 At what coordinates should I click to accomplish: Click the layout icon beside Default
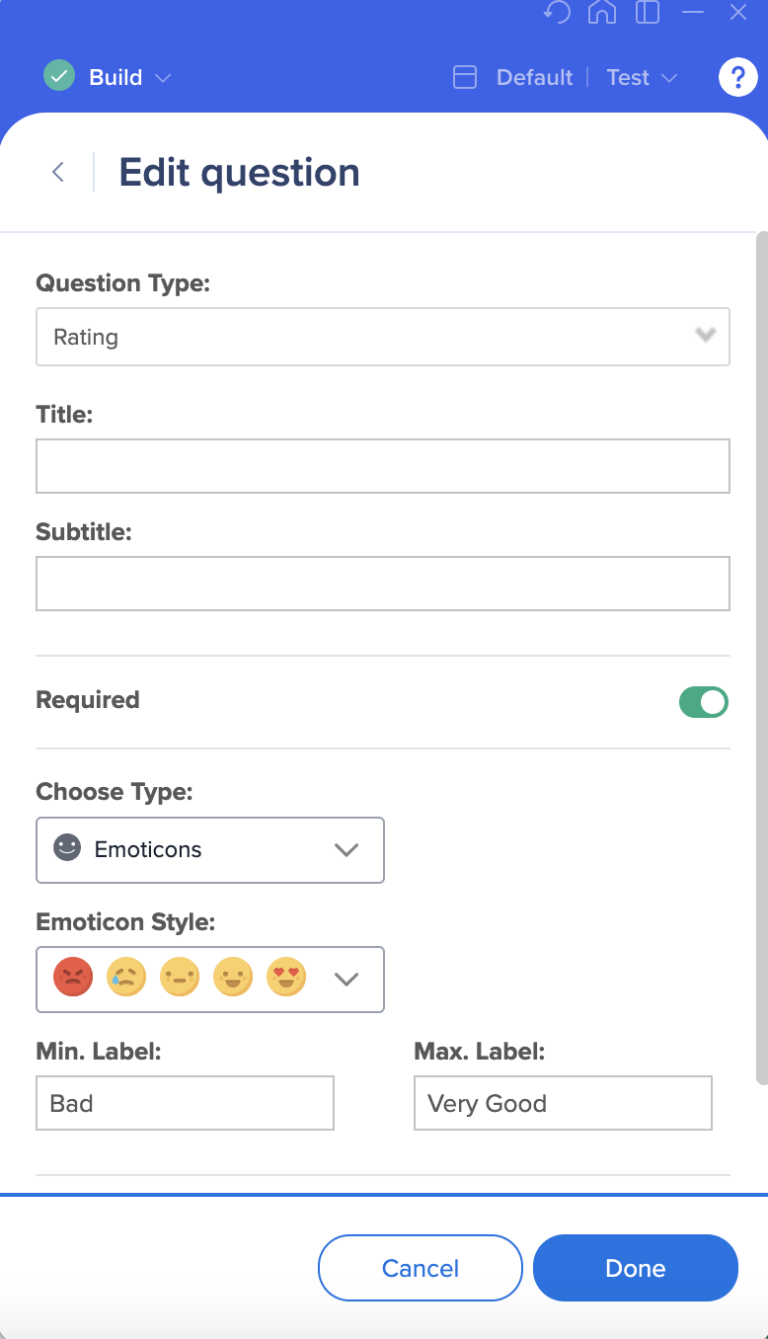(464, 77)
